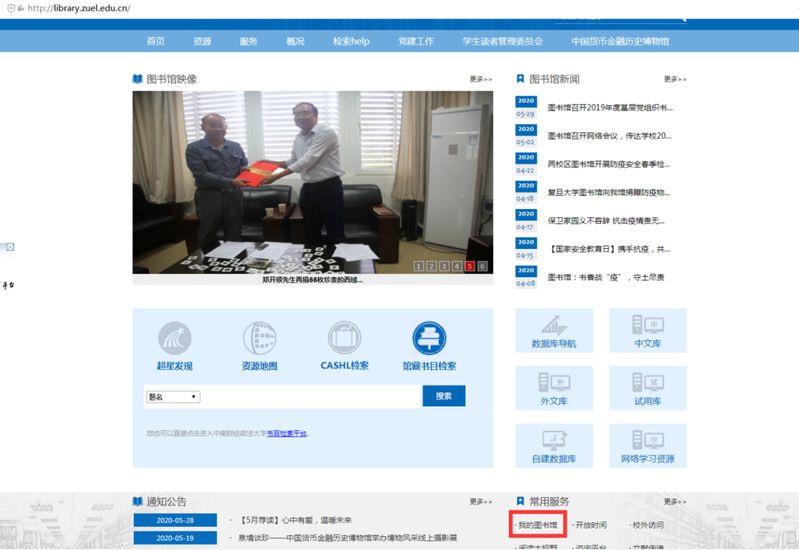Open news item 图书馆：书香战"疫"，守土尽责
Image resolution: width=799 pixels, height=550 pixels.
point(606,277)
